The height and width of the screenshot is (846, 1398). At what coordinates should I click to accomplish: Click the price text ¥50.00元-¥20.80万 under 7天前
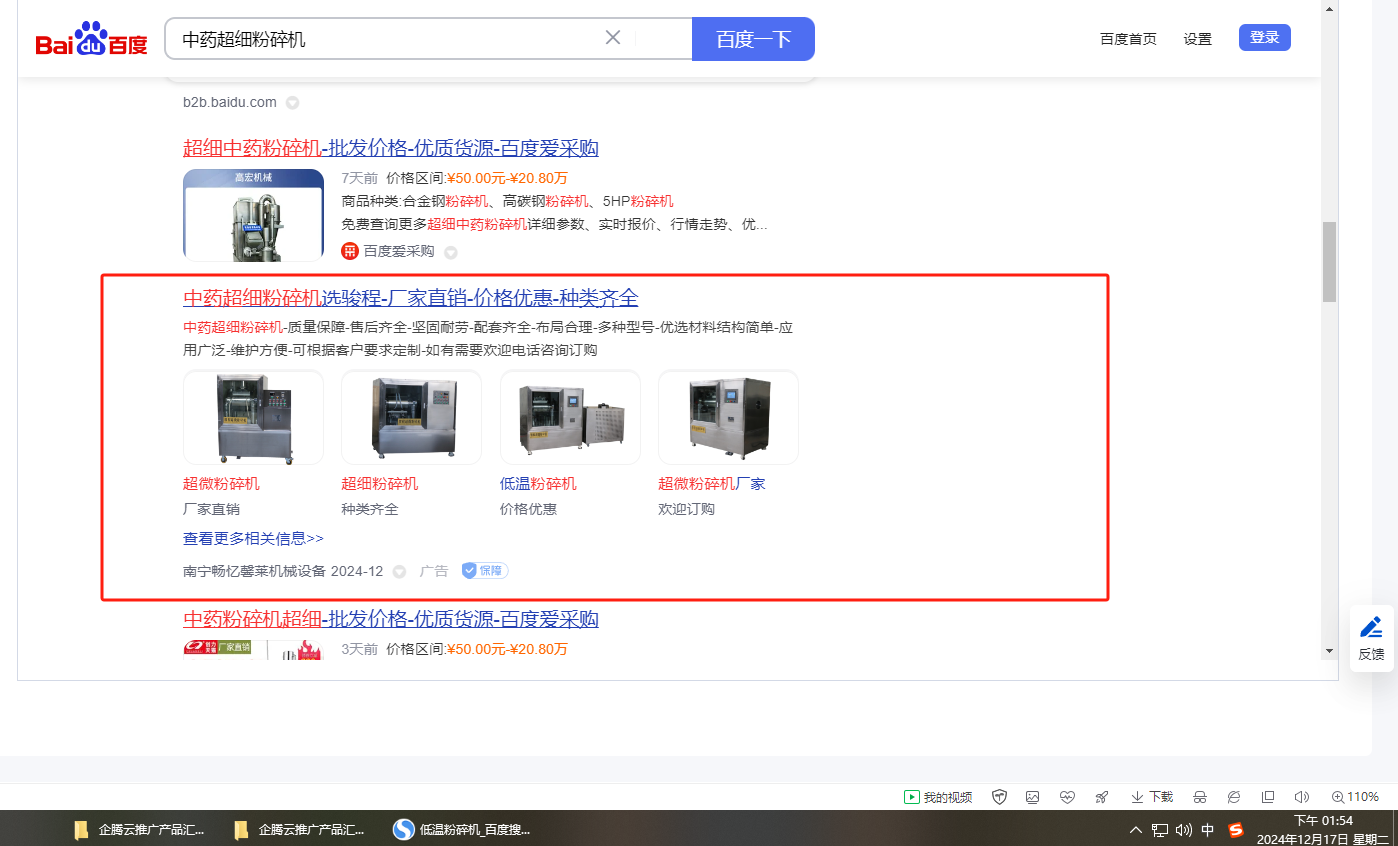pyautogui.click(x=507, y=178)
